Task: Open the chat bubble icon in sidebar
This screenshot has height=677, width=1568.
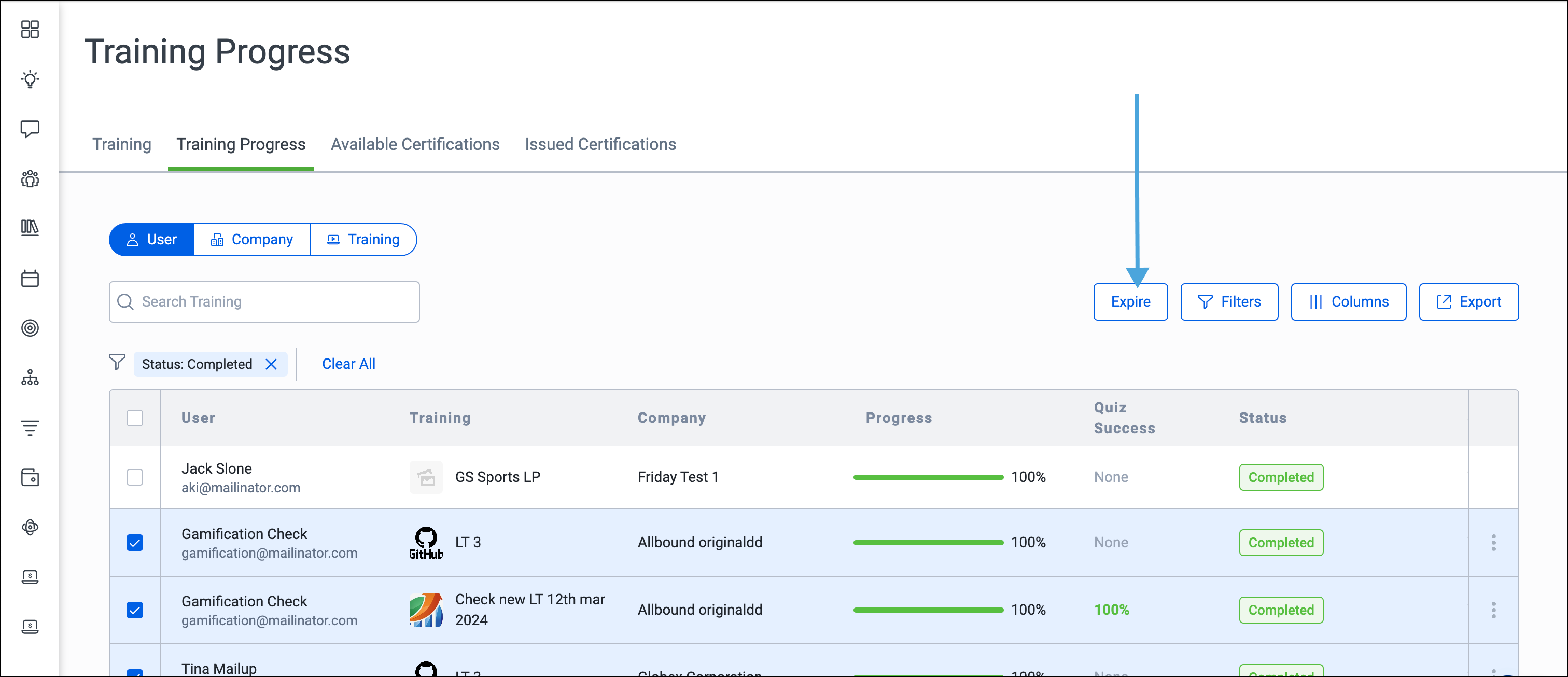Action: point(30,129)
